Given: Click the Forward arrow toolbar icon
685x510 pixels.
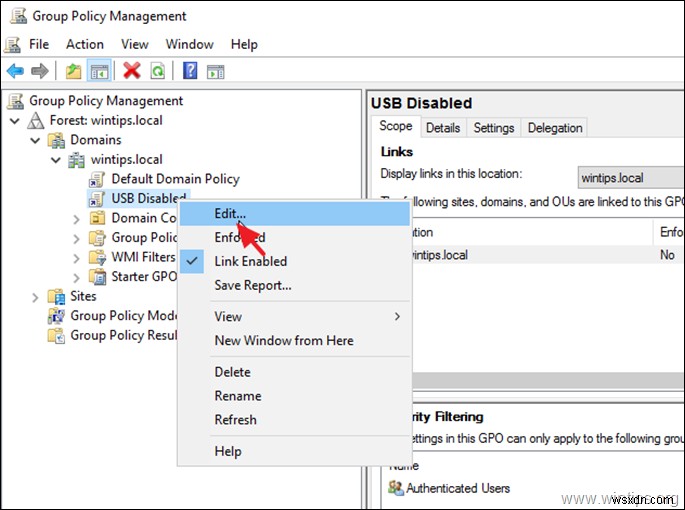Looking at the screenshot, I should tap(40, 71).
